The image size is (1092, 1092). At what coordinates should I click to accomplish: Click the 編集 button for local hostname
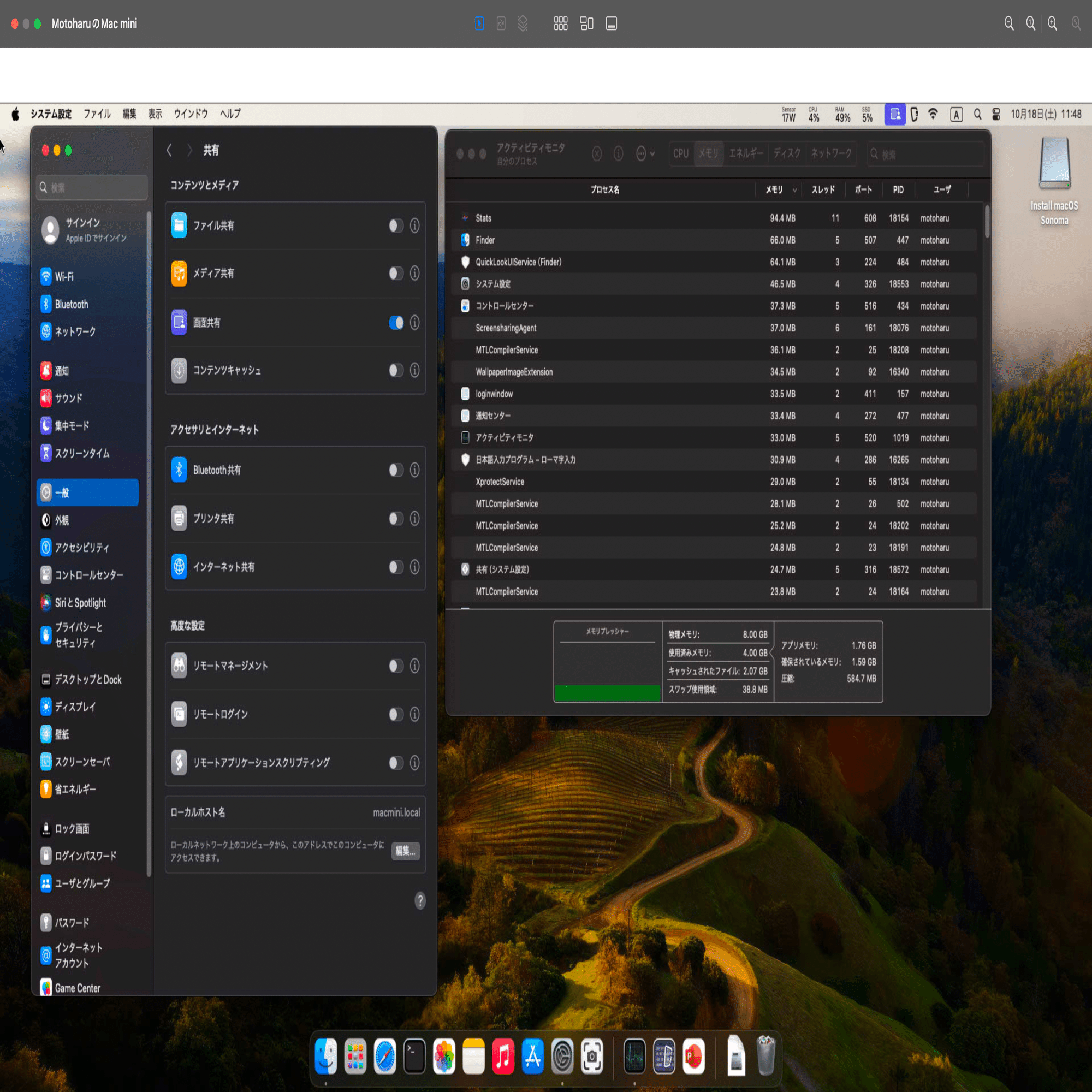[x=405, y=851]
